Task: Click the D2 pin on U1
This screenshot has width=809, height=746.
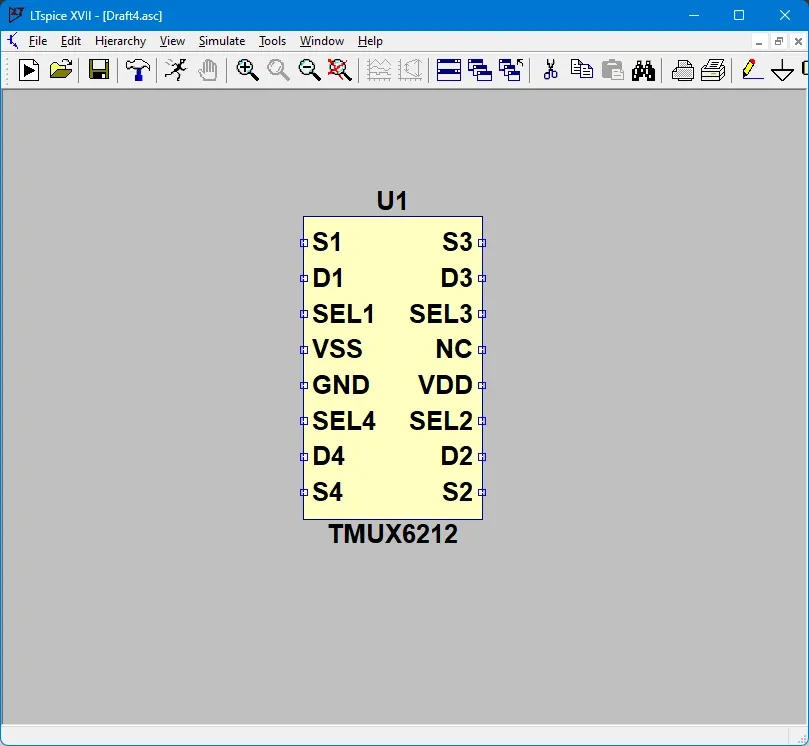Action: pos(482,457)
